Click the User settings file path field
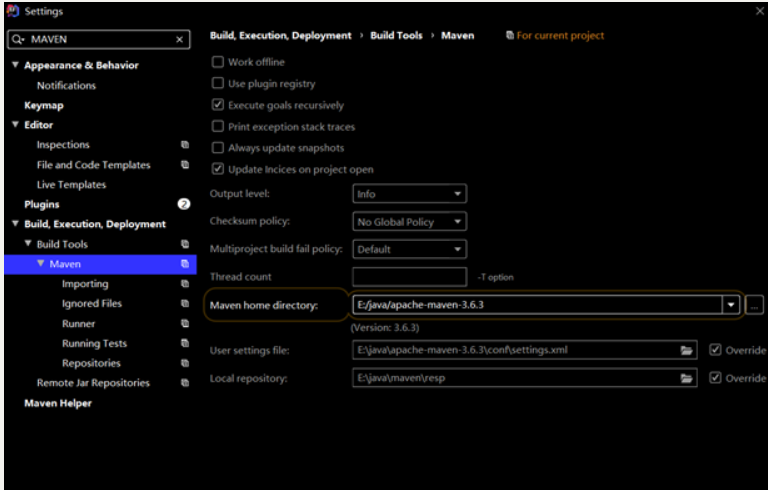Image resolution: width=768 pixels, height=490 pixels. [x=525, y=350]
